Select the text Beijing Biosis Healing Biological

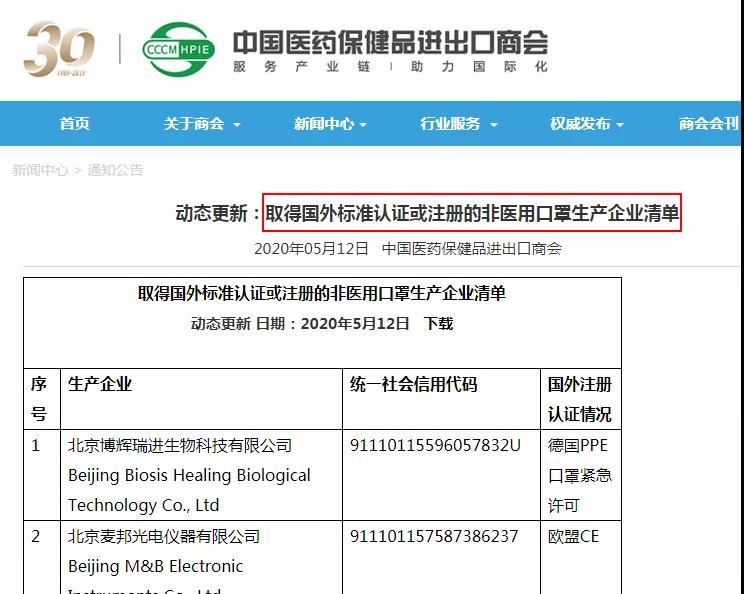[x=189, y=475]
